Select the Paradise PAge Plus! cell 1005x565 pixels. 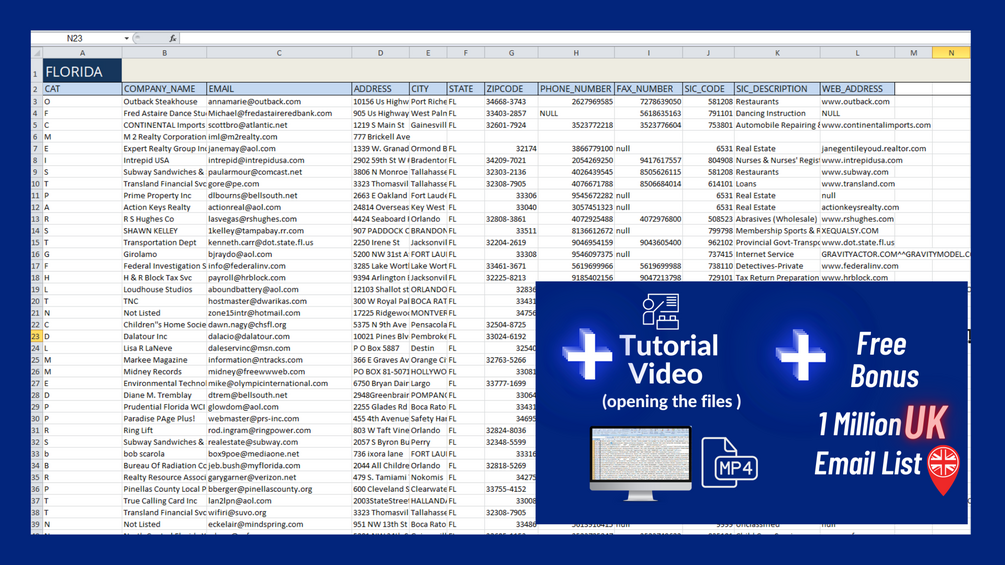(164, 418)
